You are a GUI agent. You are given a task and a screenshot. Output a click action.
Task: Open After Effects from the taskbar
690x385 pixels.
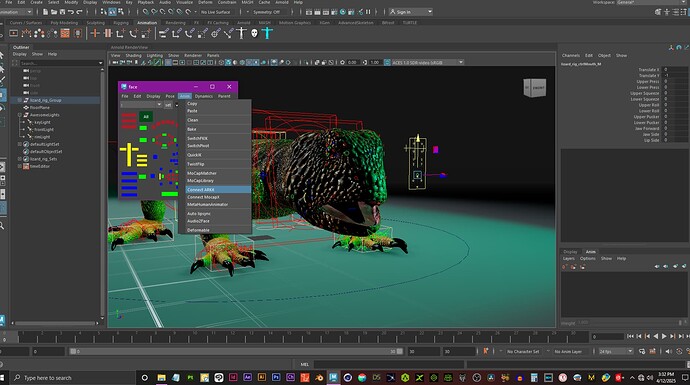[247, 378]
